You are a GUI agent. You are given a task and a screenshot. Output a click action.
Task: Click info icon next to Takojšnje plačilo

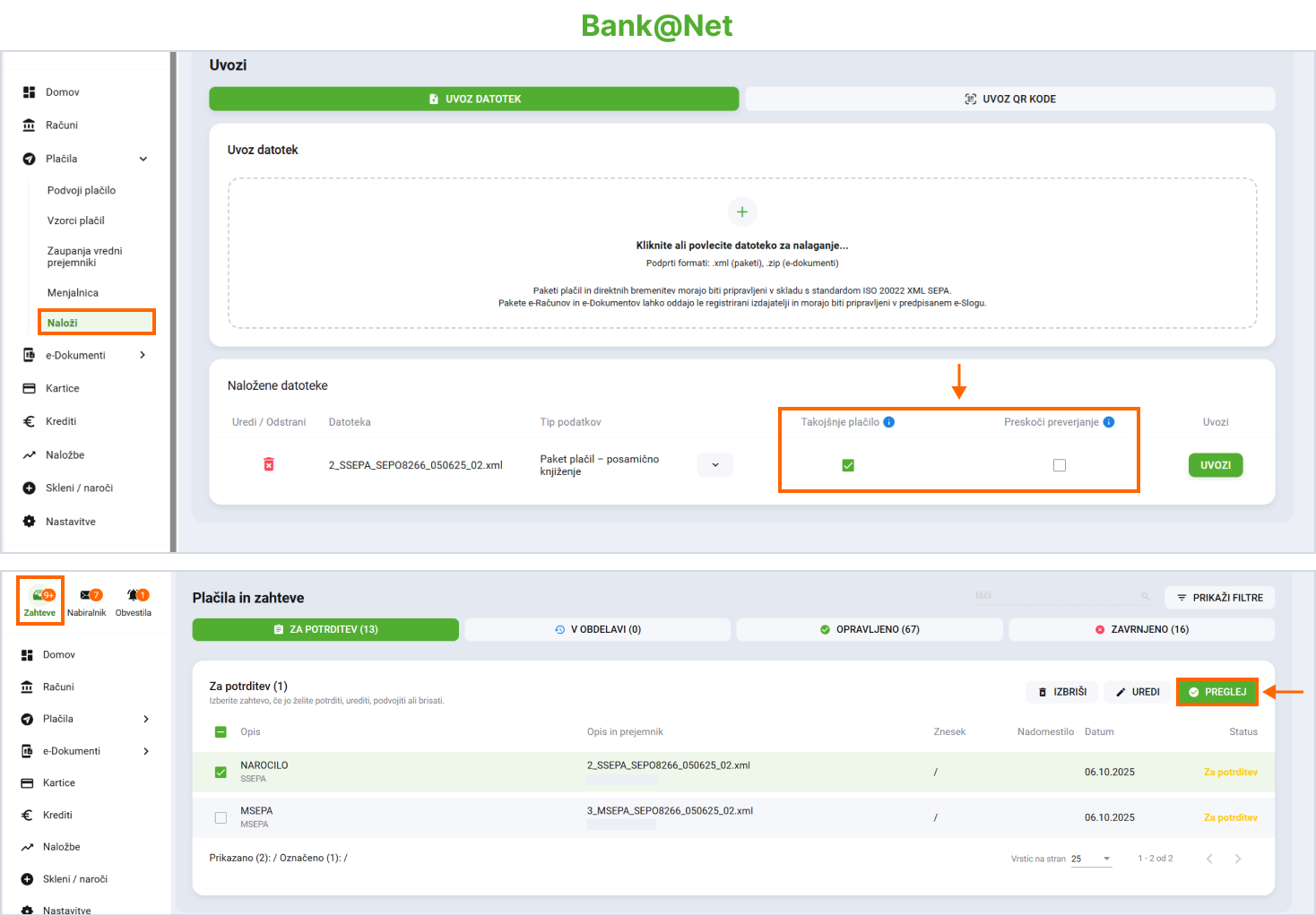[889, 422]
